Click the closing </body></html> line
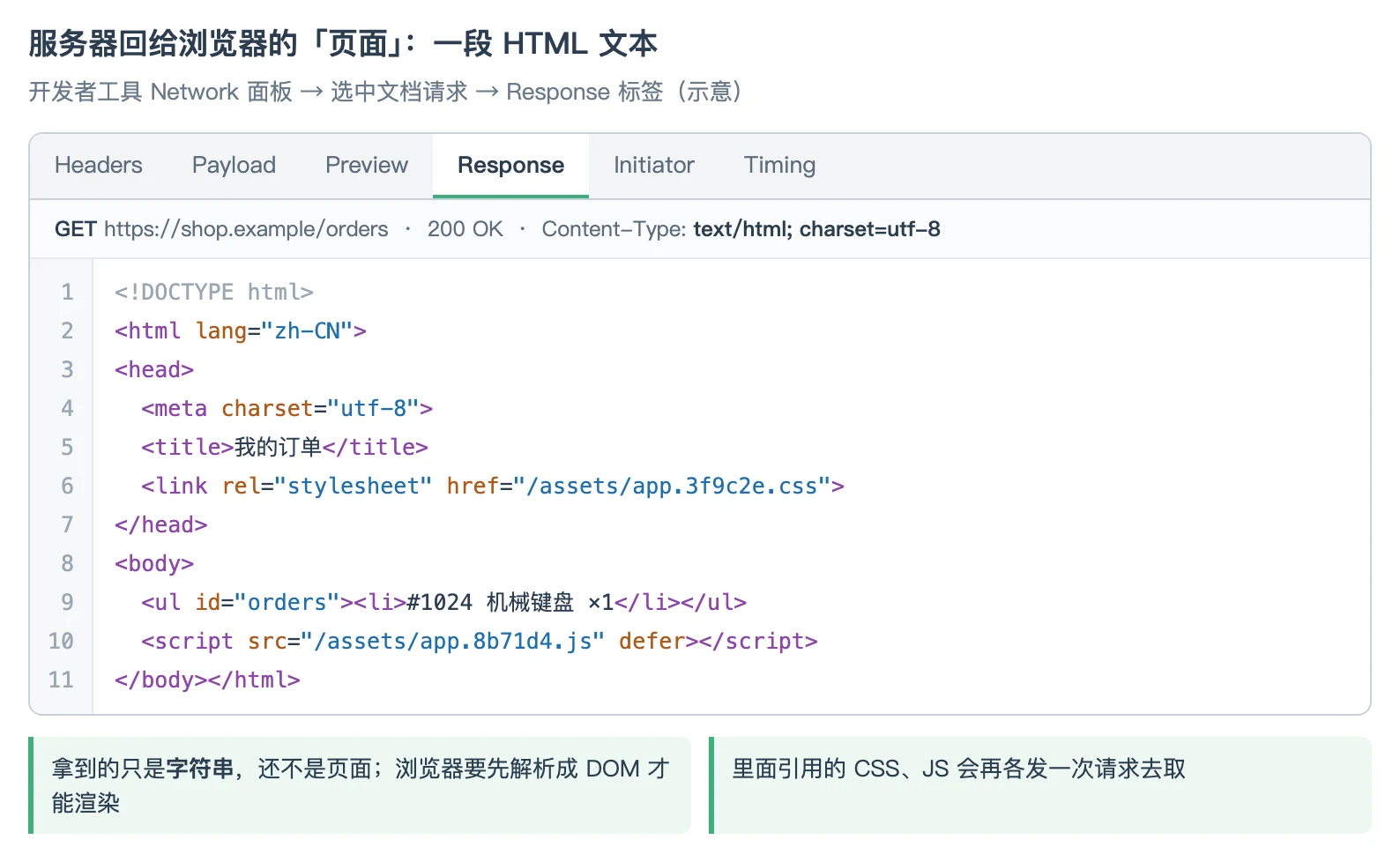The image size is (1400, 862). [x=207, y=680]
